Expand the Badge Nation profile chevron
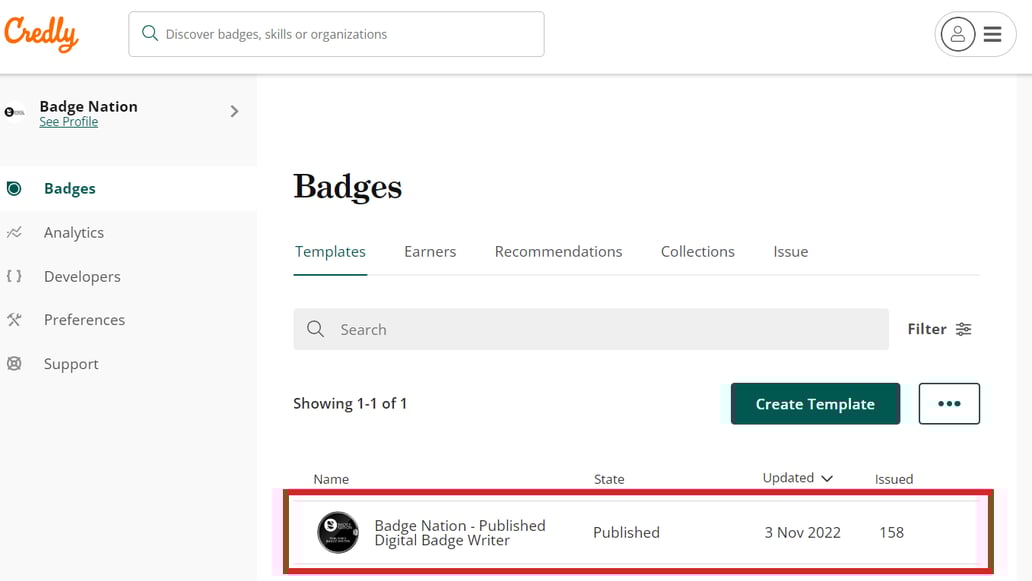Image resolution: width=1032 pixels, height=581 pixels. point(233,112)
